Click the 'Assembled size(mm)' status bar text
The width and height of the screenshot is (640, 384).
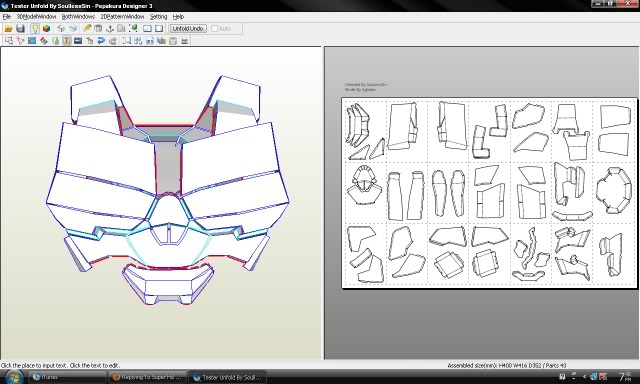click(507, 365)
